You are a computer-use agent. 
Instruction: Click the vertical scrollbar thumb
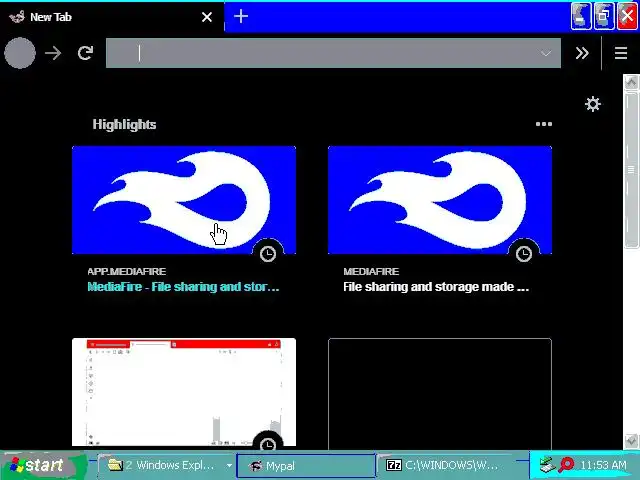pyautogui.click(x=631, y=169)
